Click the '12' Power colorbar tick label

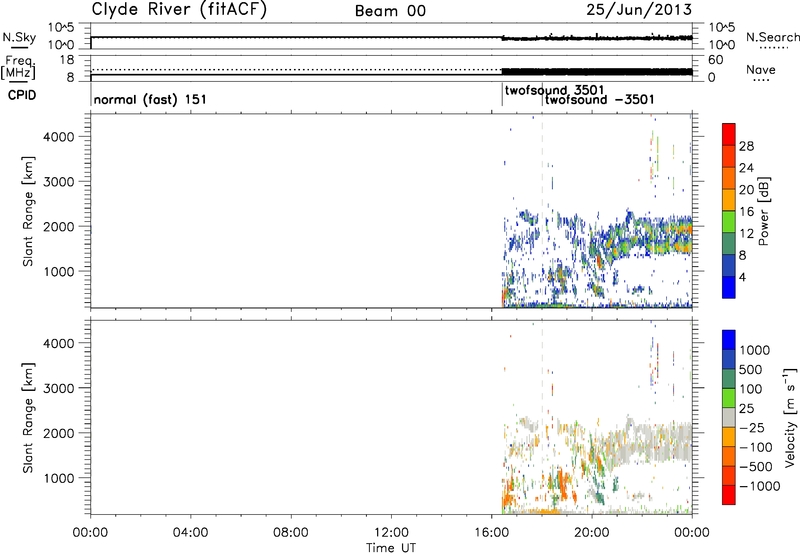coord(746,234)
